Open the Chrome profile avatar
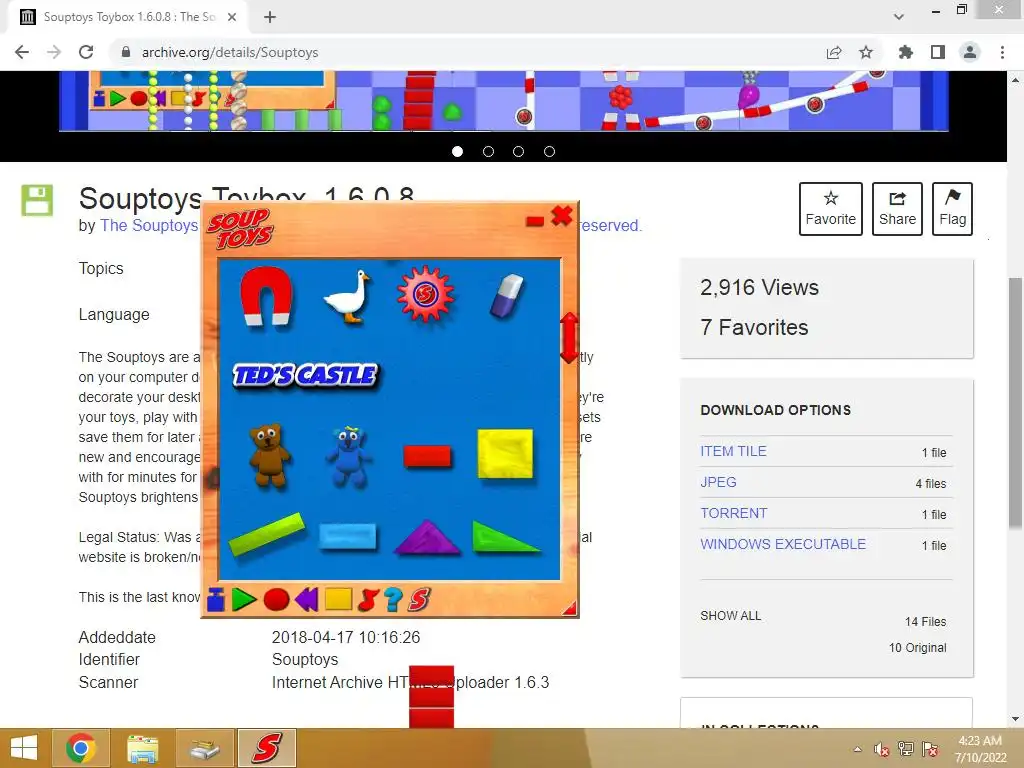The height and width of the screenshot is (768, 1024). [x=970, y=52]
